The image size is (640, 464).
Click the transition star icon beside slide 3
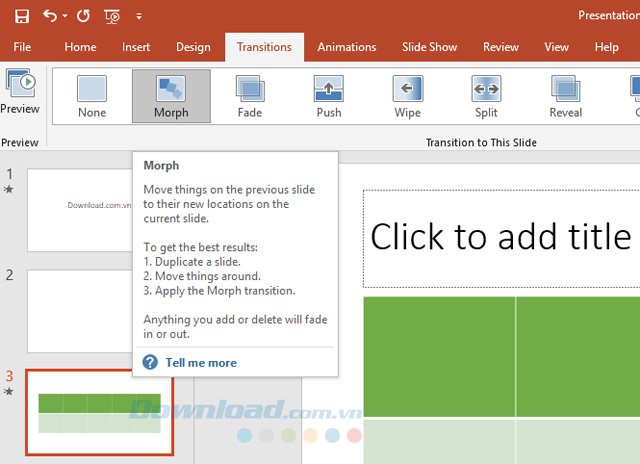pos(9,391)
